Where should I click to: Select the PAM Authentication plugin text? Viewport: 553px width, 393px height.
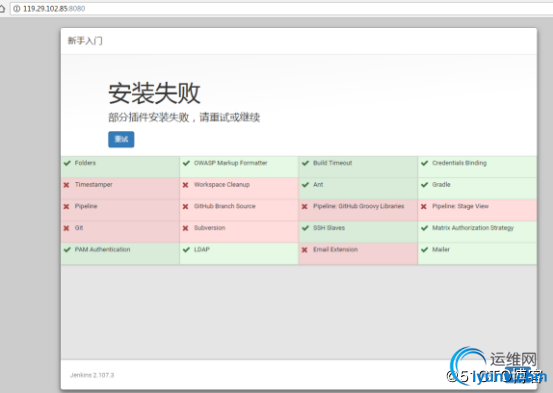click(102, 249)
